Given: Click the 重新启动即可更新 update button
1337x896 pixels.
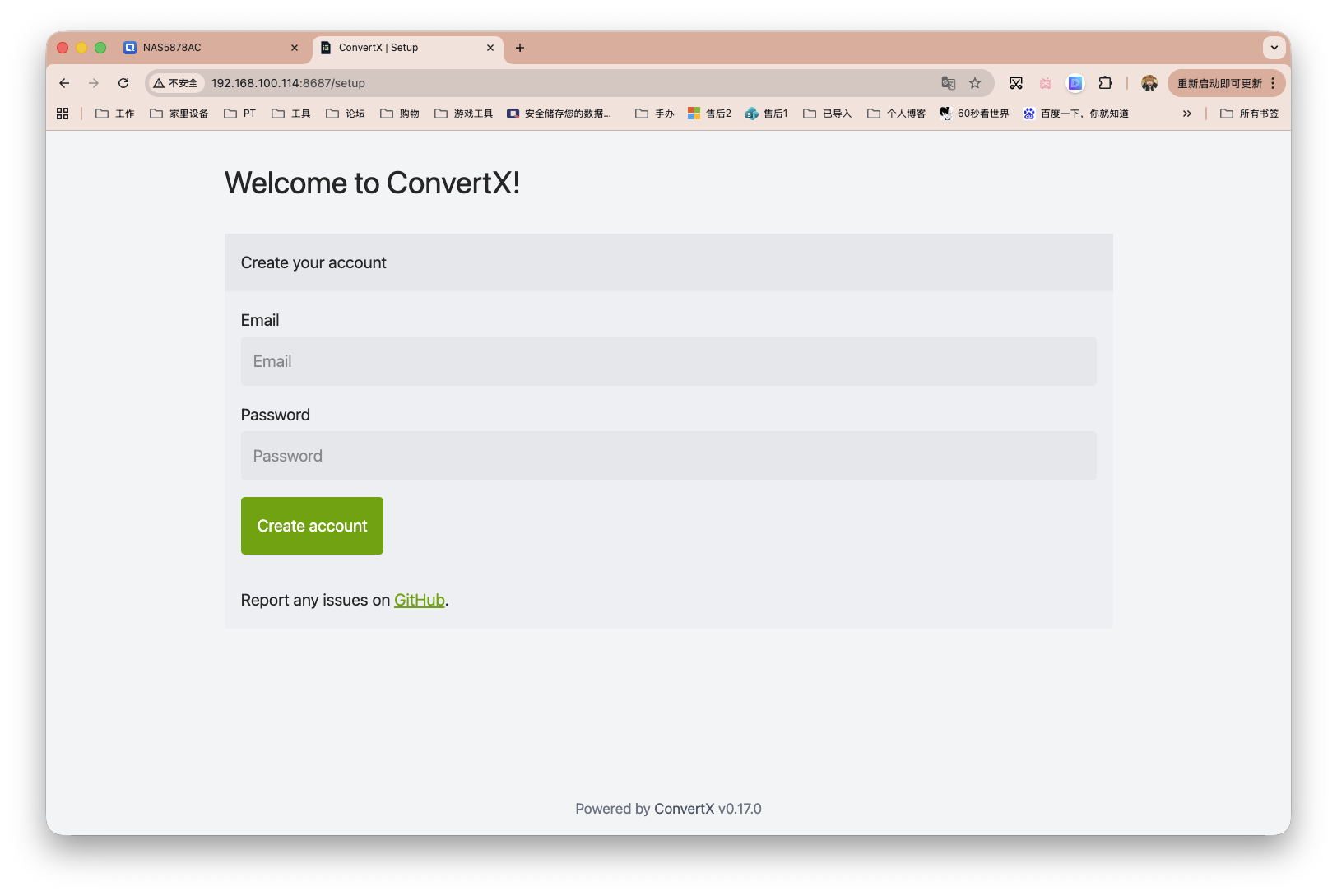Looking at the screenshot, I should (1219, 83).
